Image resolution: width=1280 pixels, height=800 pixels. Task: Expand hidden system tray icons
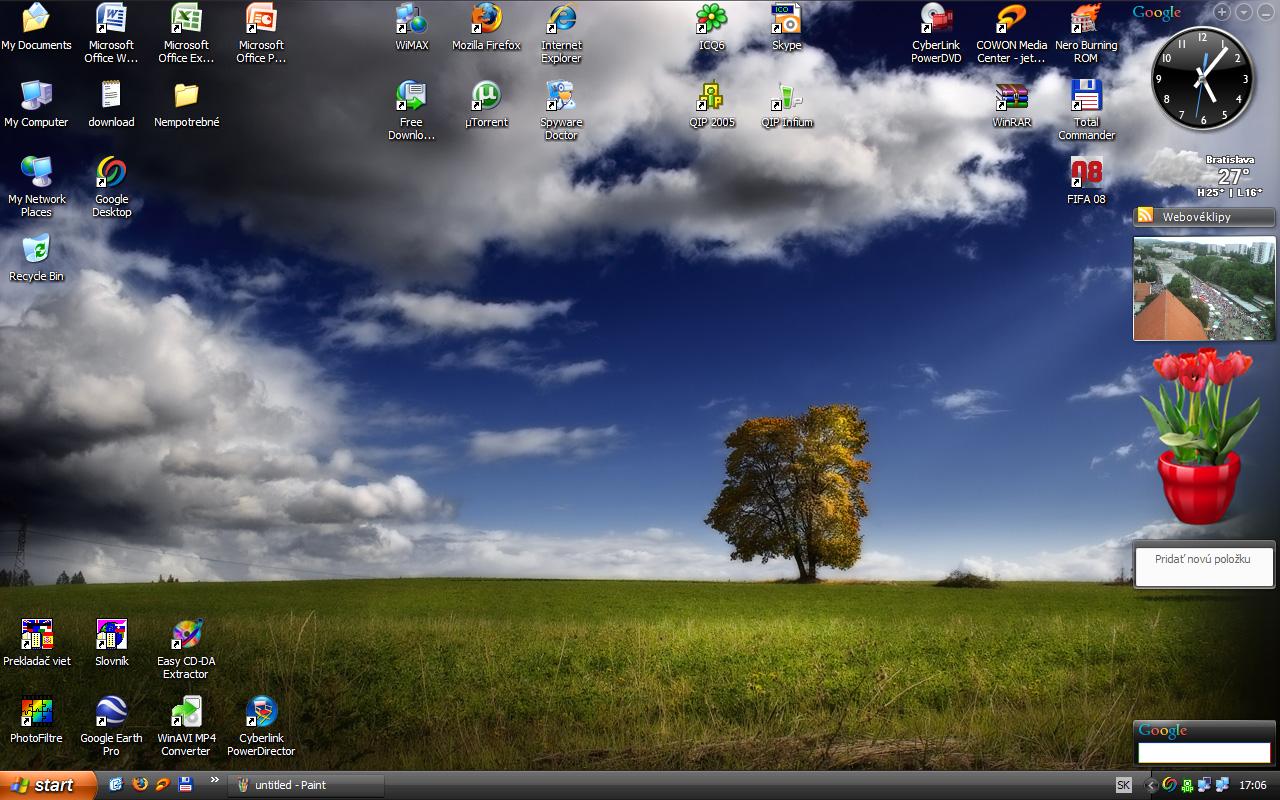1151,785
